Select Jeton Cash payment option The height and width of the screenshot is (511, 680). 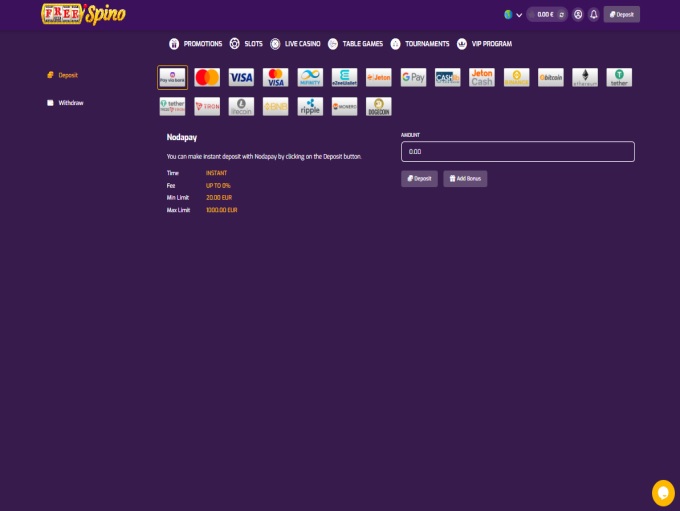pos(482,78)
